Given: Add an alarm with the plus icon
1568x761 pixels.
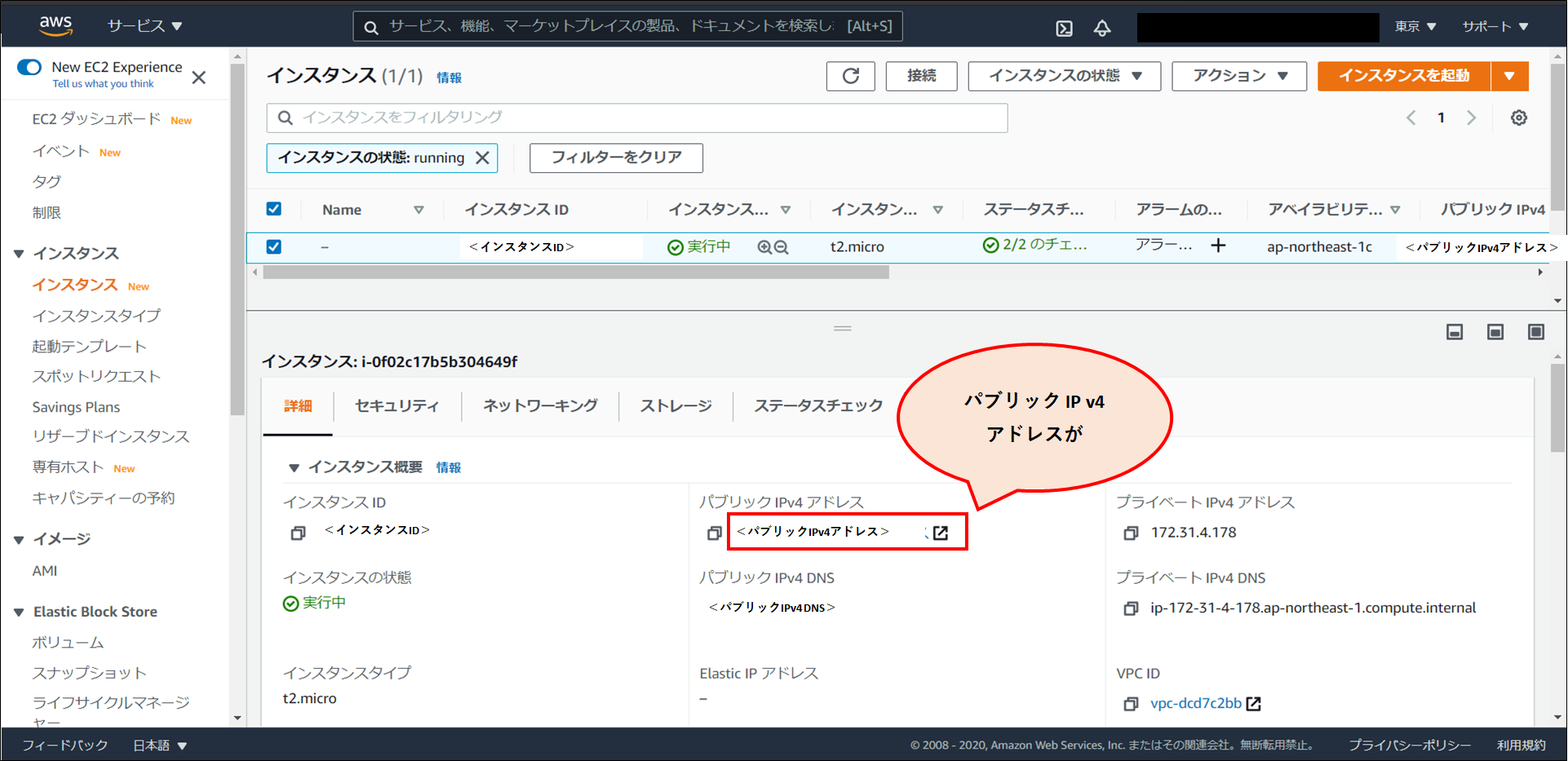Looking at the screenshot, I should tap(1218, 246).
